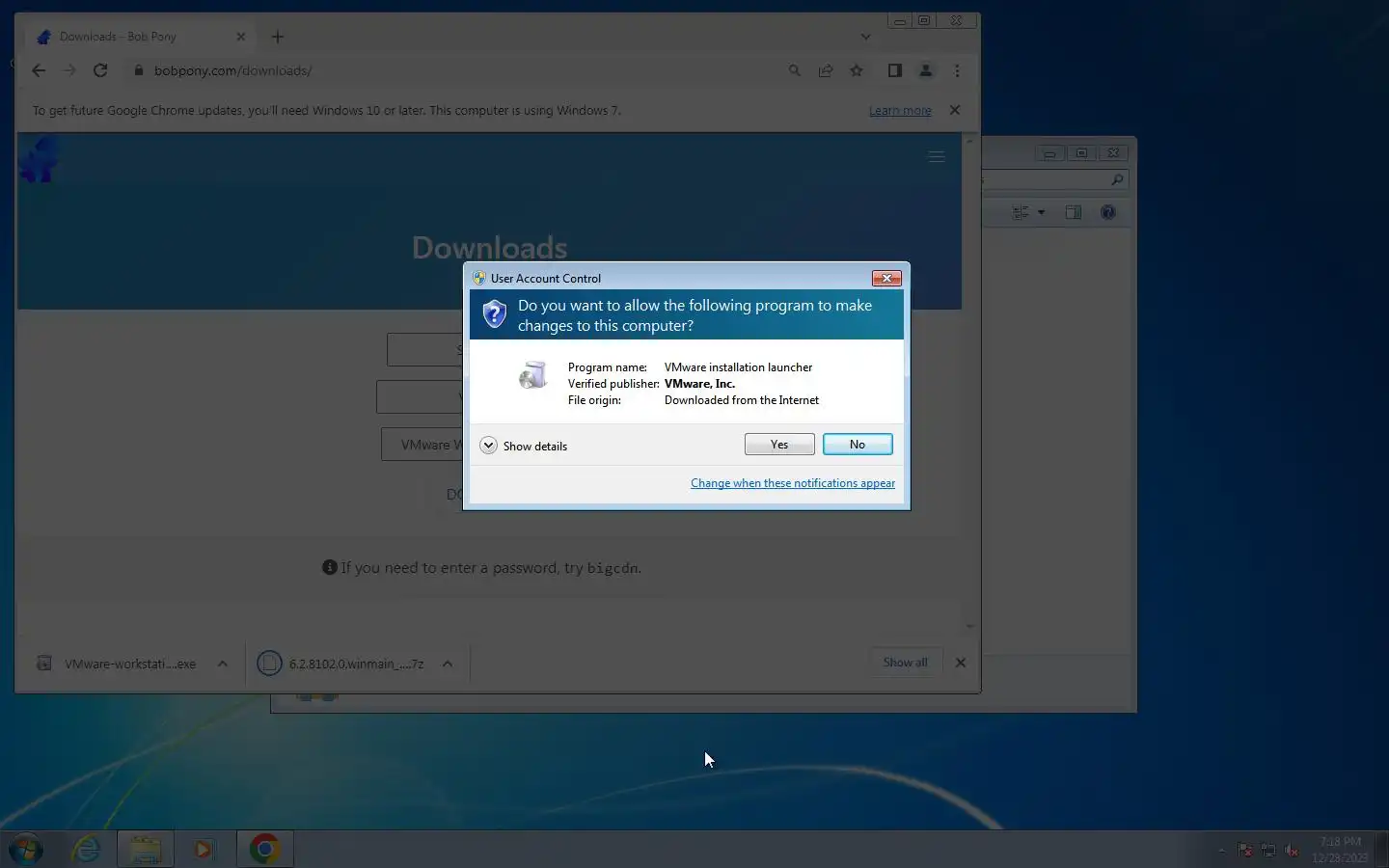
Task: Open hamburger menu on Bob Pony site
Action: [x=936, y=156]
